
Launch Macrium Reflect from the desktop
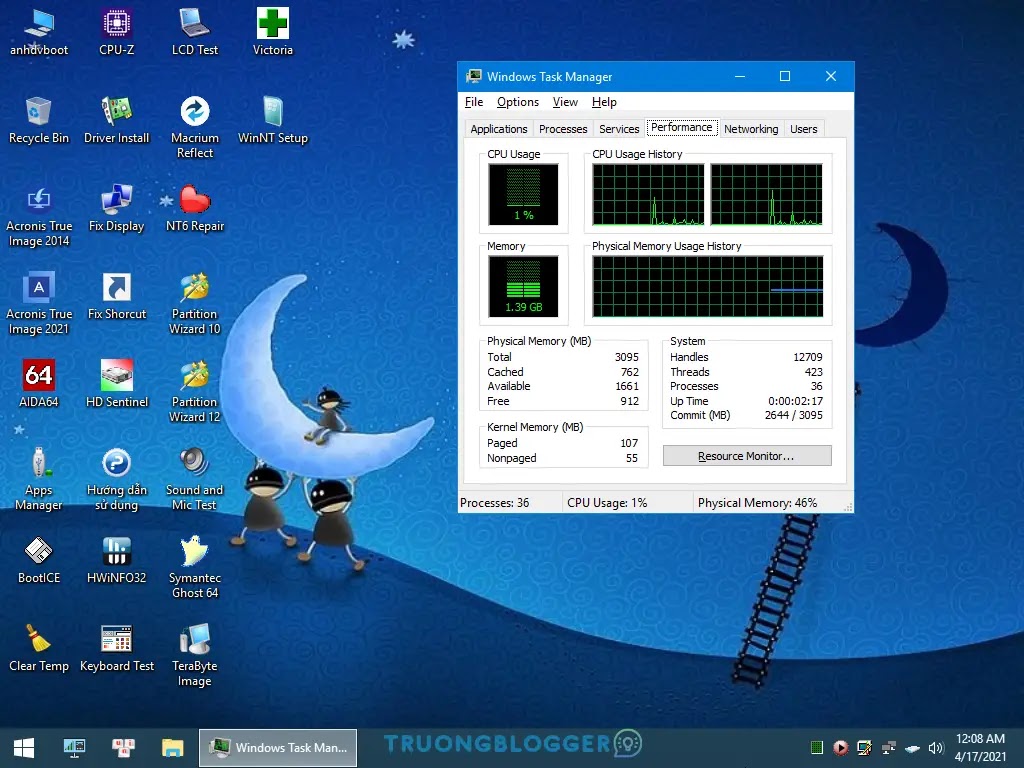pyautogui.click(x=195, y=128)
